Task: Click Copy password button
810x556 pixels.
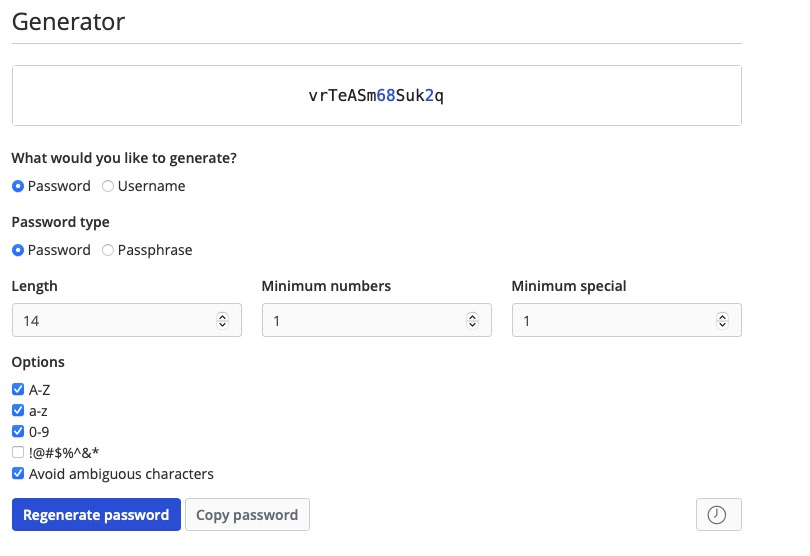Action: click(247, 515)
